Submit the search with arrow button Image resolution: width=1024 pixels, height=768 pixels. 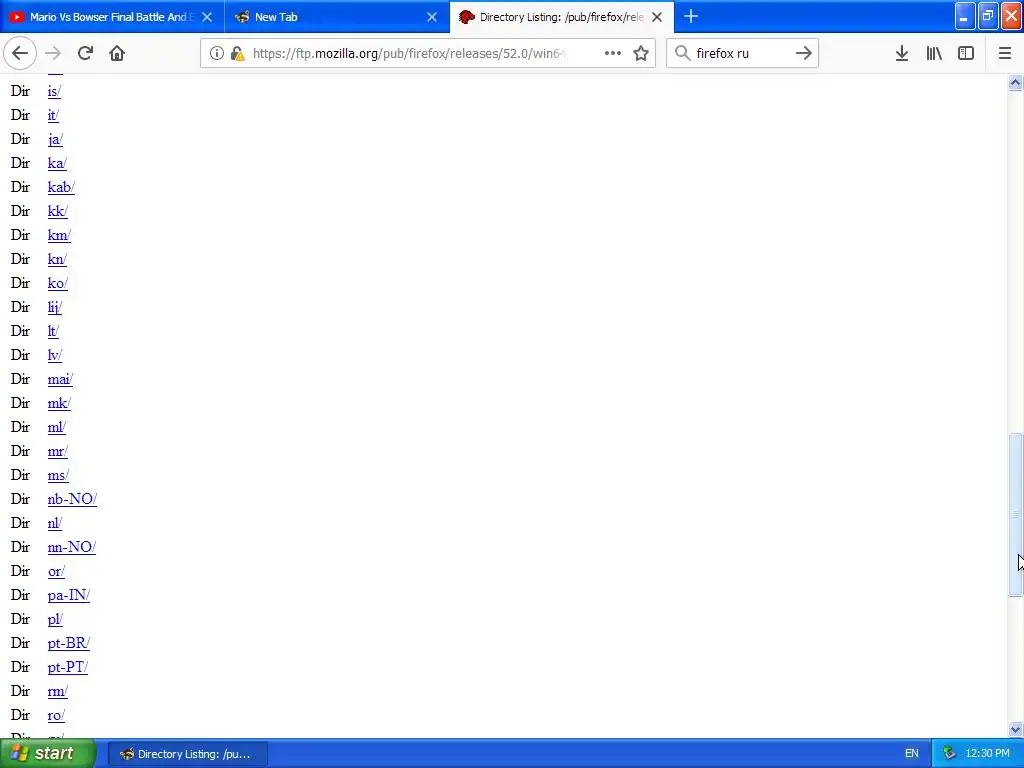coord(804,53)
